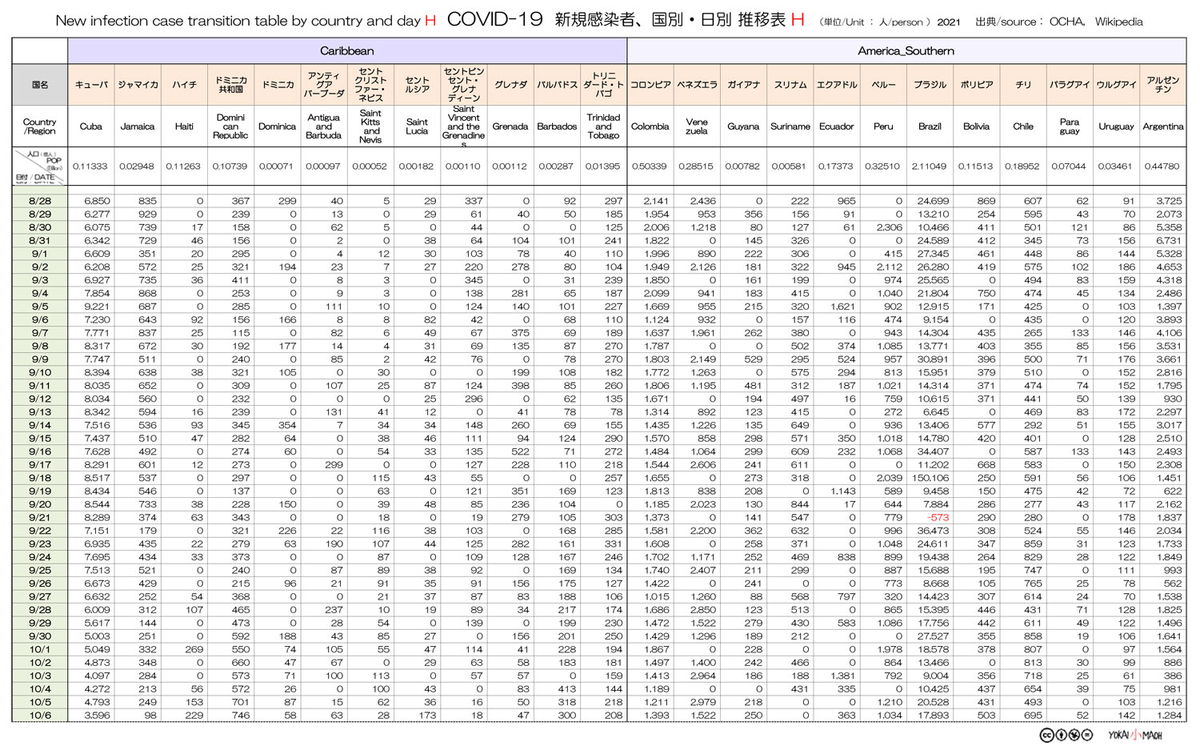This screenshot has height=750, width=1200.
Task: Click the '国名' header cell
Action: tap(40, 86)
